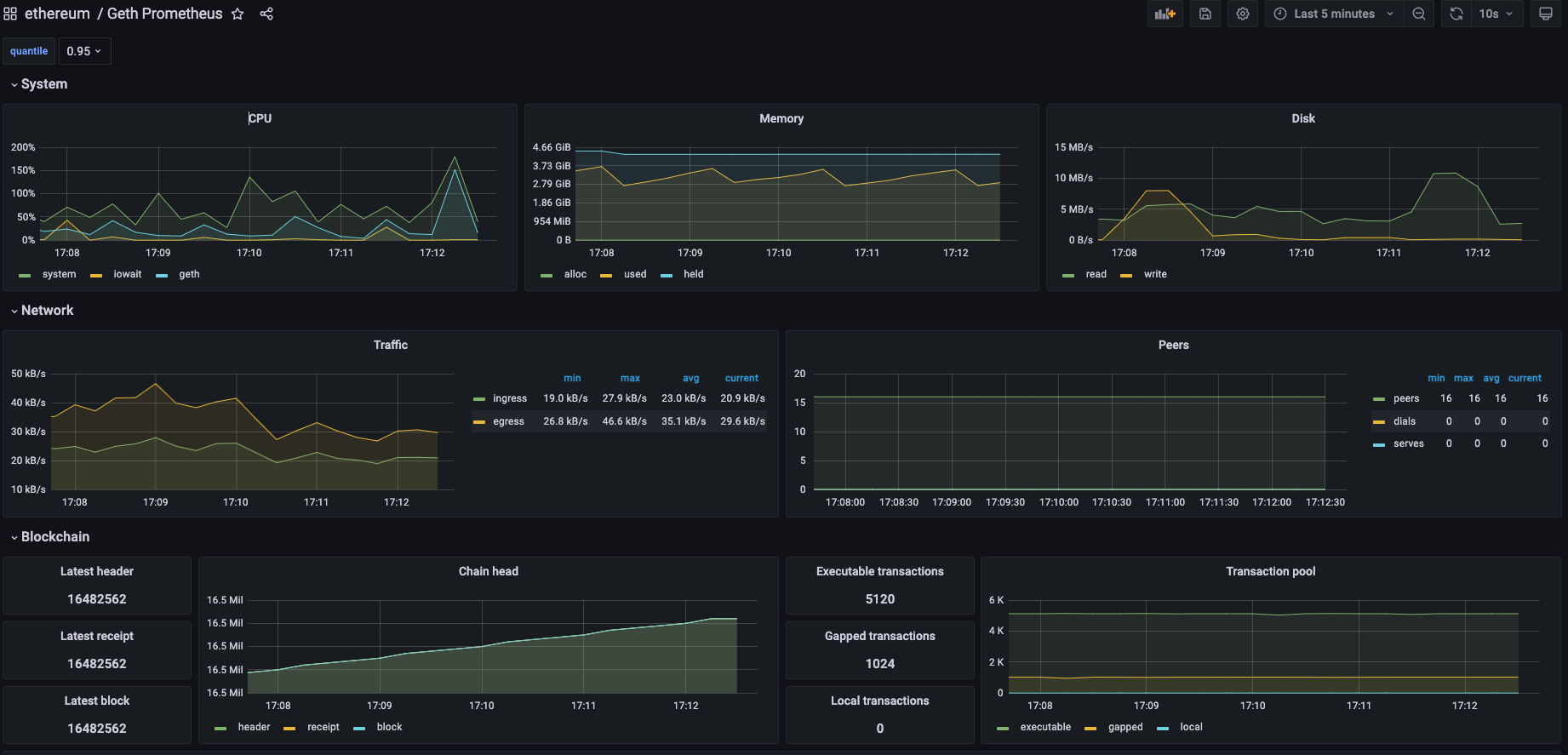
Task: Open the CPU panel title menu
Action: pyautogui.click(x=260, y=118)
